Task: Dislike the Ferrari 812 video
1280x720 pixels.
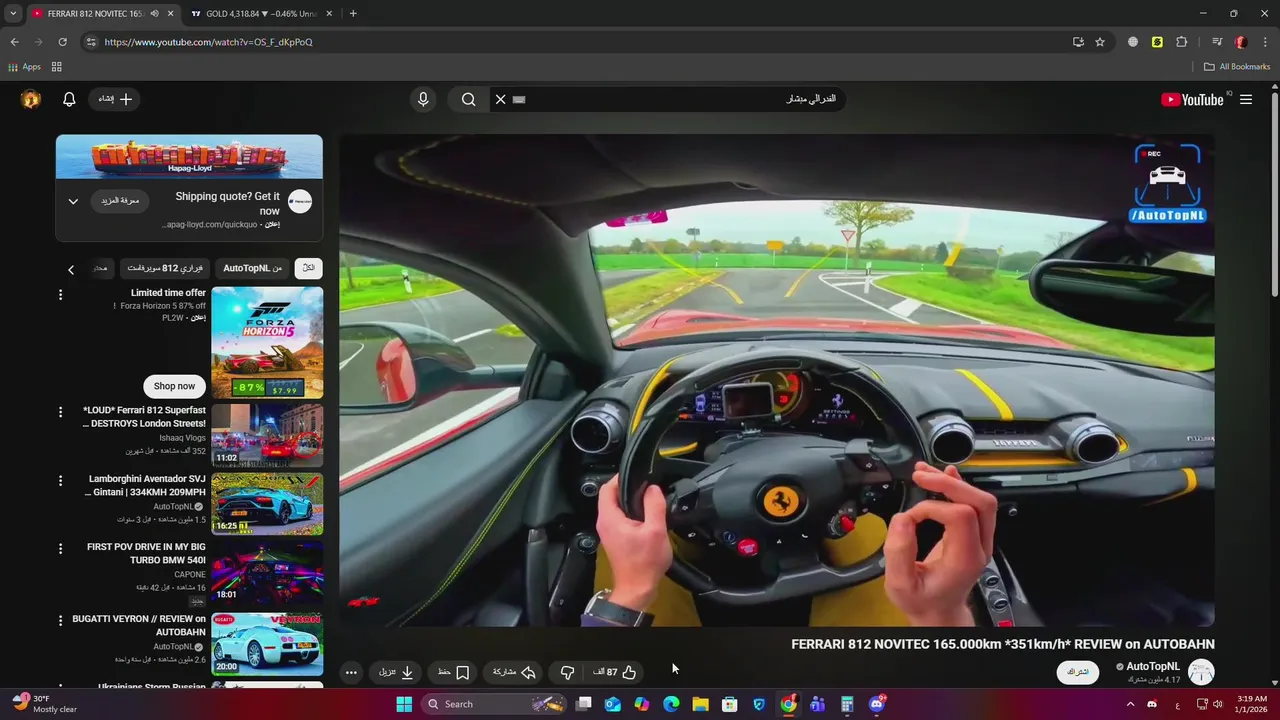Action: (567, 672)
